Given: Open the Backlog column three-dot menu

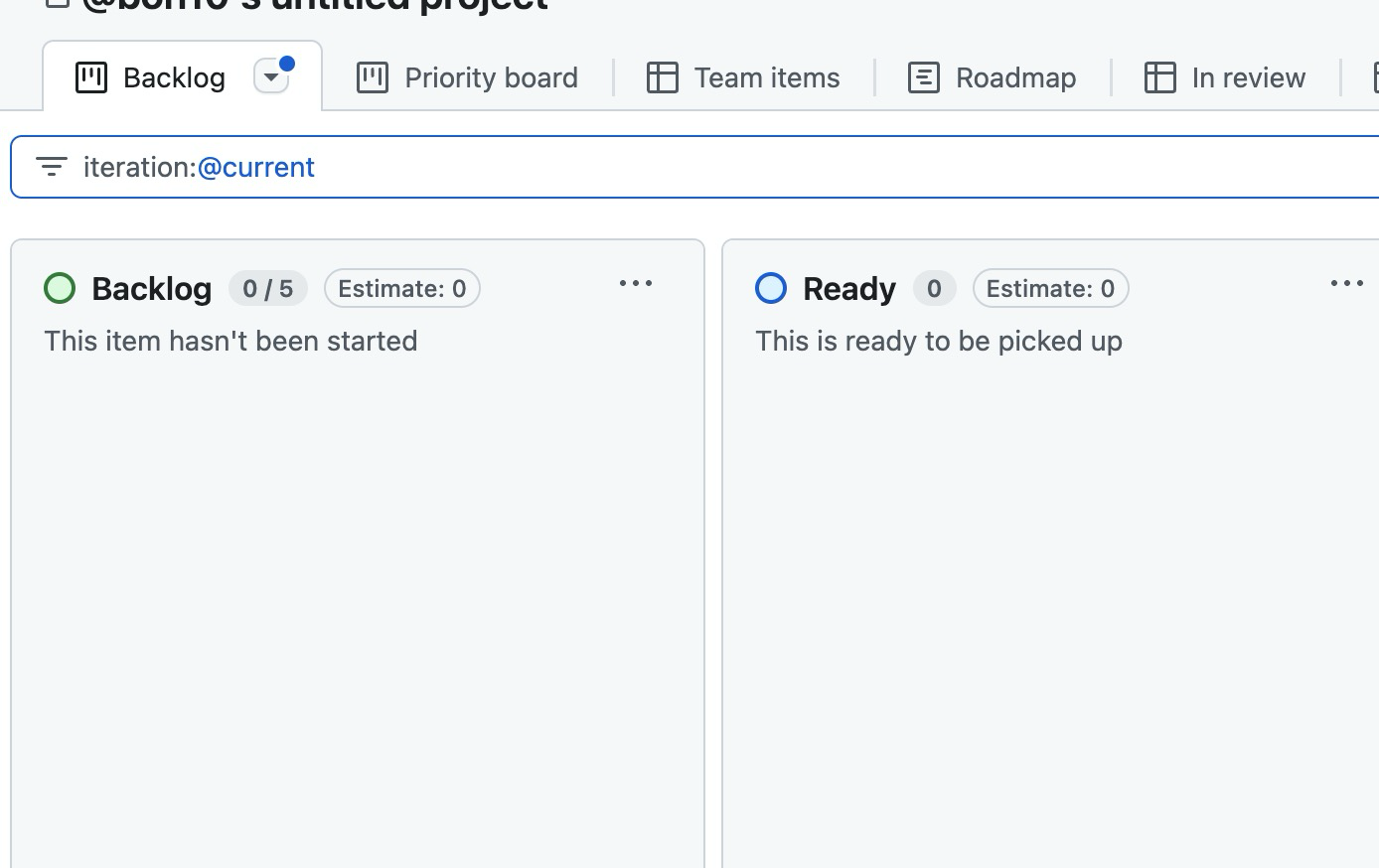Looking at the screenshot, I should coord(636,283).
